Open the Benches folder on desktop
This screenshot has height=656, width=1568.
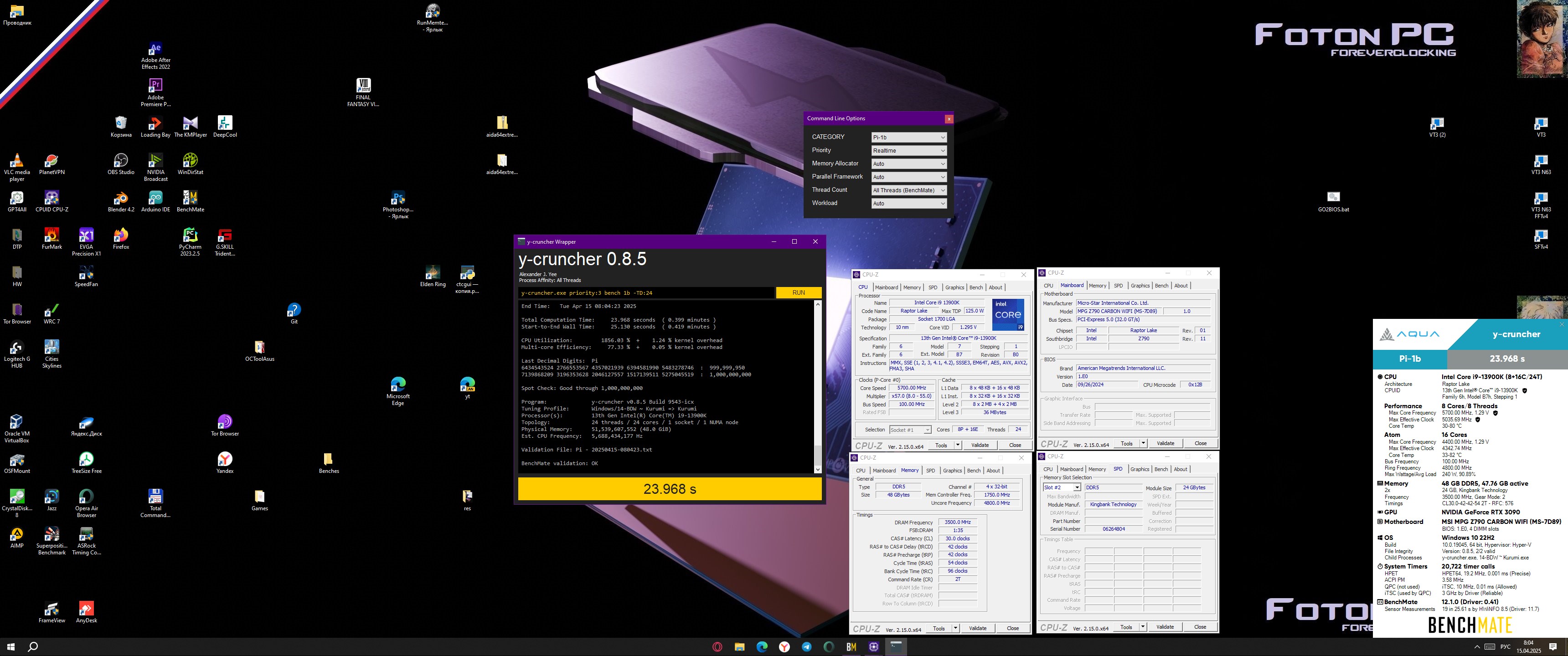[x=329, y=462]
